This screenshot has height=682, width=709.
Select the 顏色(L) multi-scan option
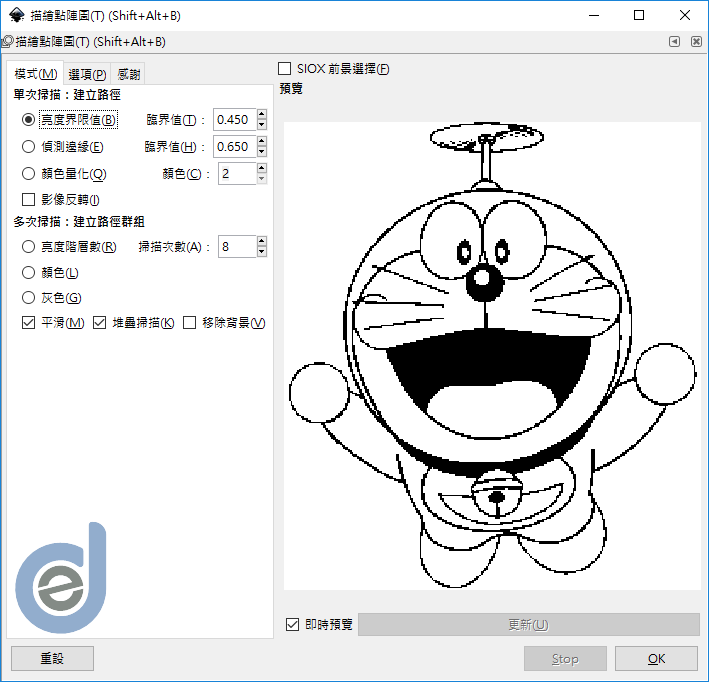point(28,273)
